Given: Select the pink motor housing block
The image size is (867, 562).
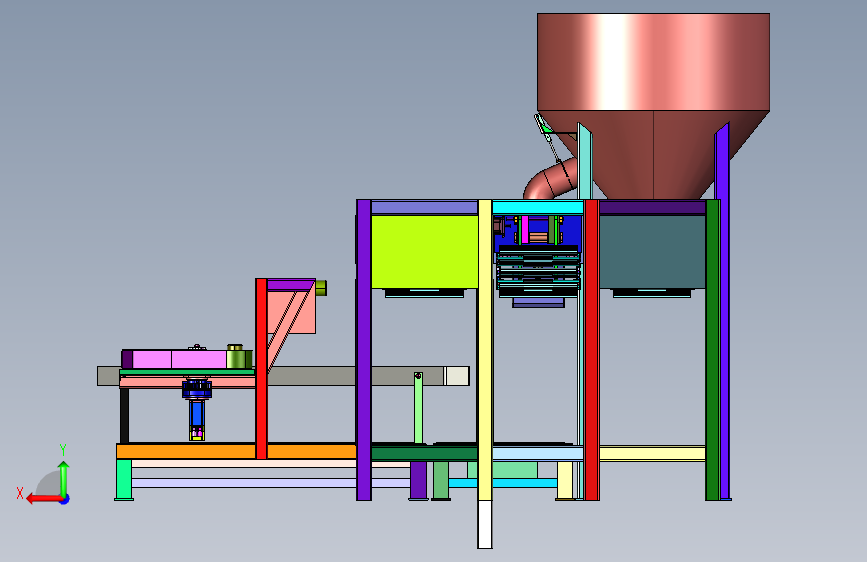Looking at the screenshot, I should click(179, 360).
